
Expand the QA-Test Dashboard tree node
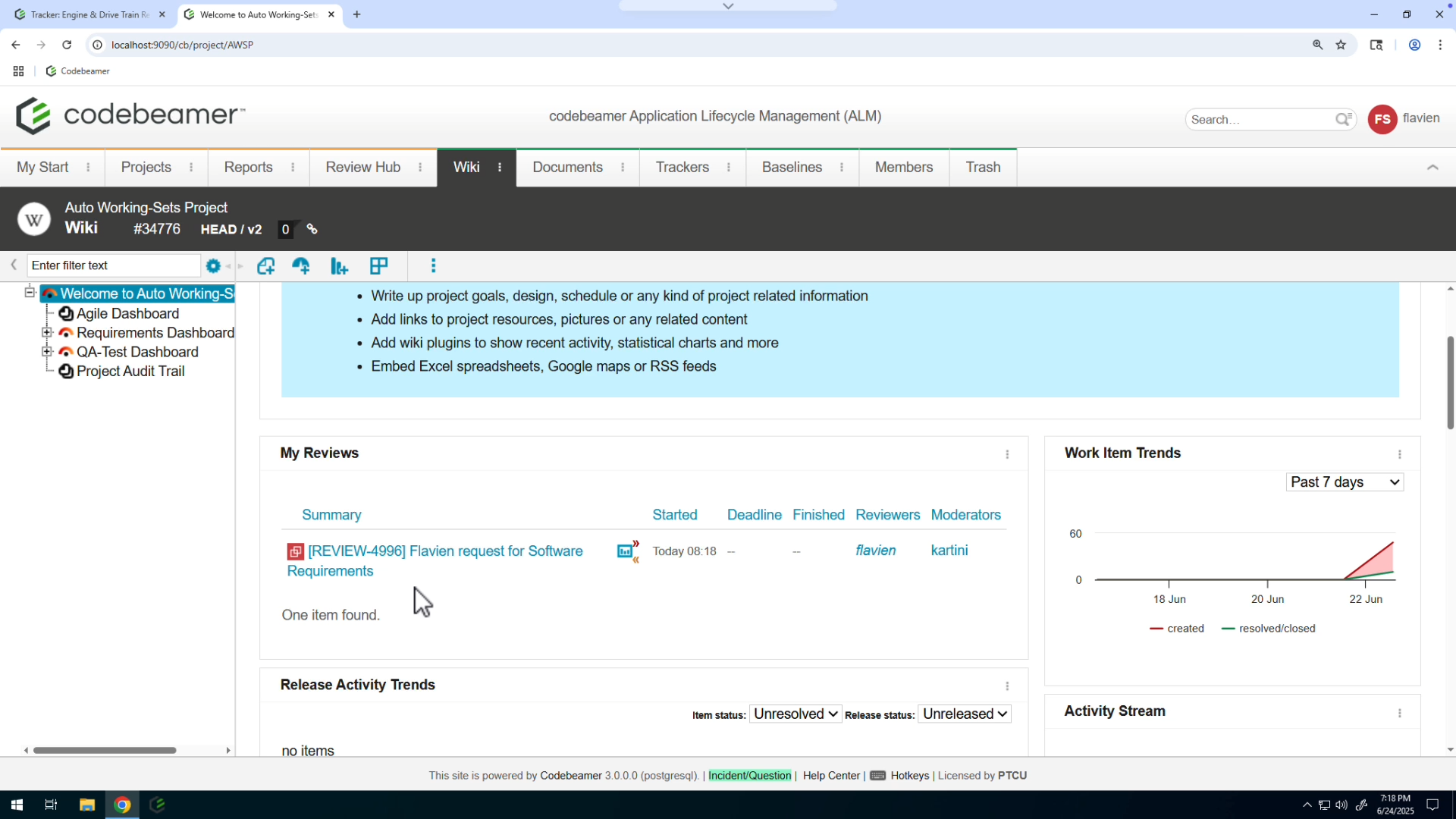(x=48, y=352)
